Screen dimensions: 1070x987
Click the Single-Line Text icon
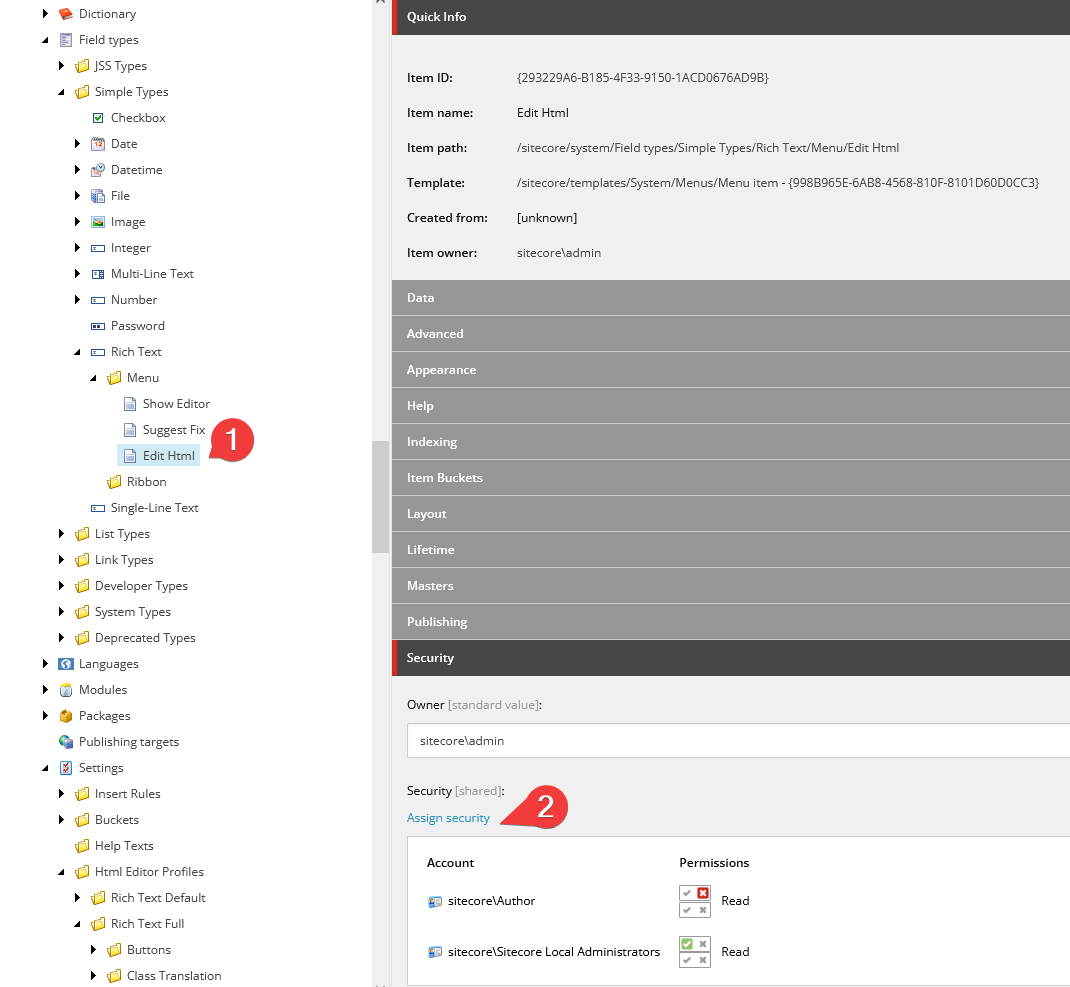tap(98, 508)
